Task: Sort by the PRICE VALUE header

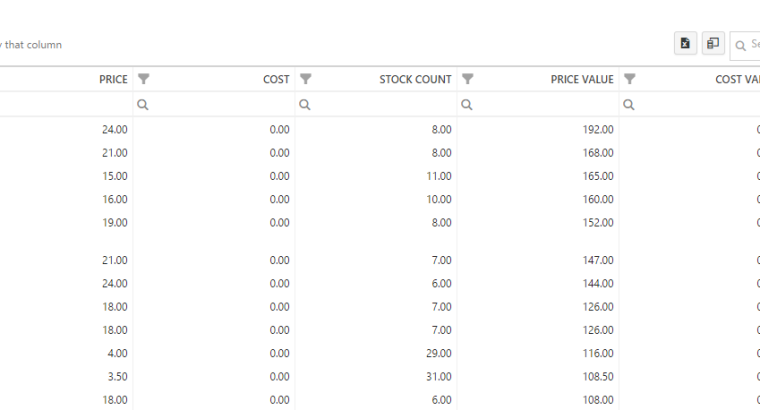Action: (582, 79)
